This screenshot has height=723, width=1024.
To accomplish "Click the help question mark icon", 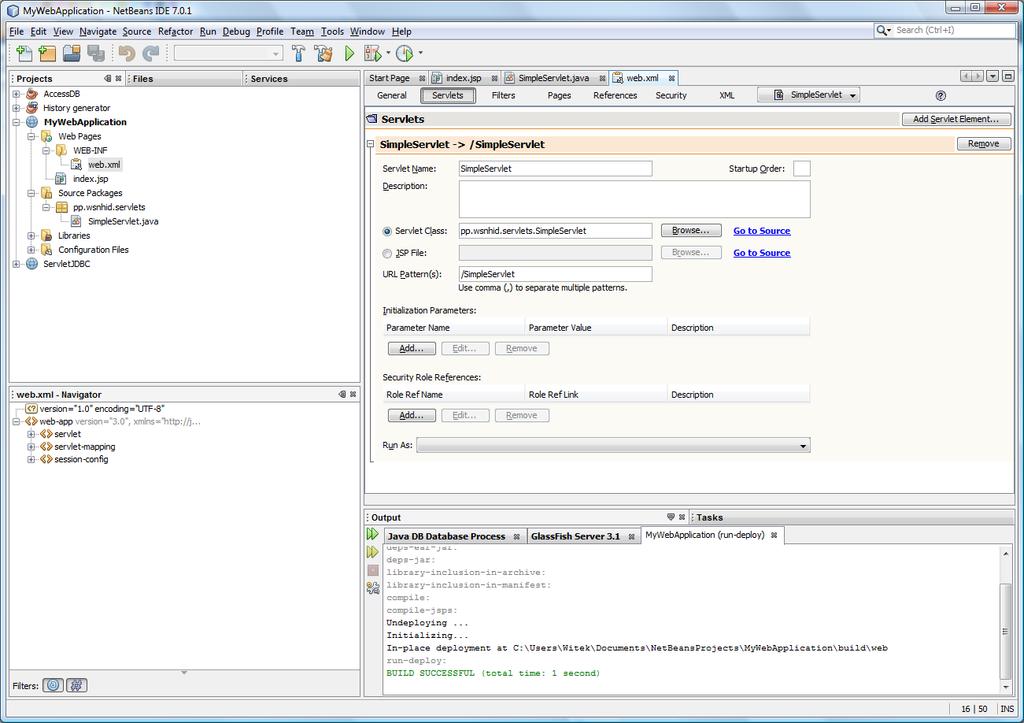I will (x=940, y=95).
